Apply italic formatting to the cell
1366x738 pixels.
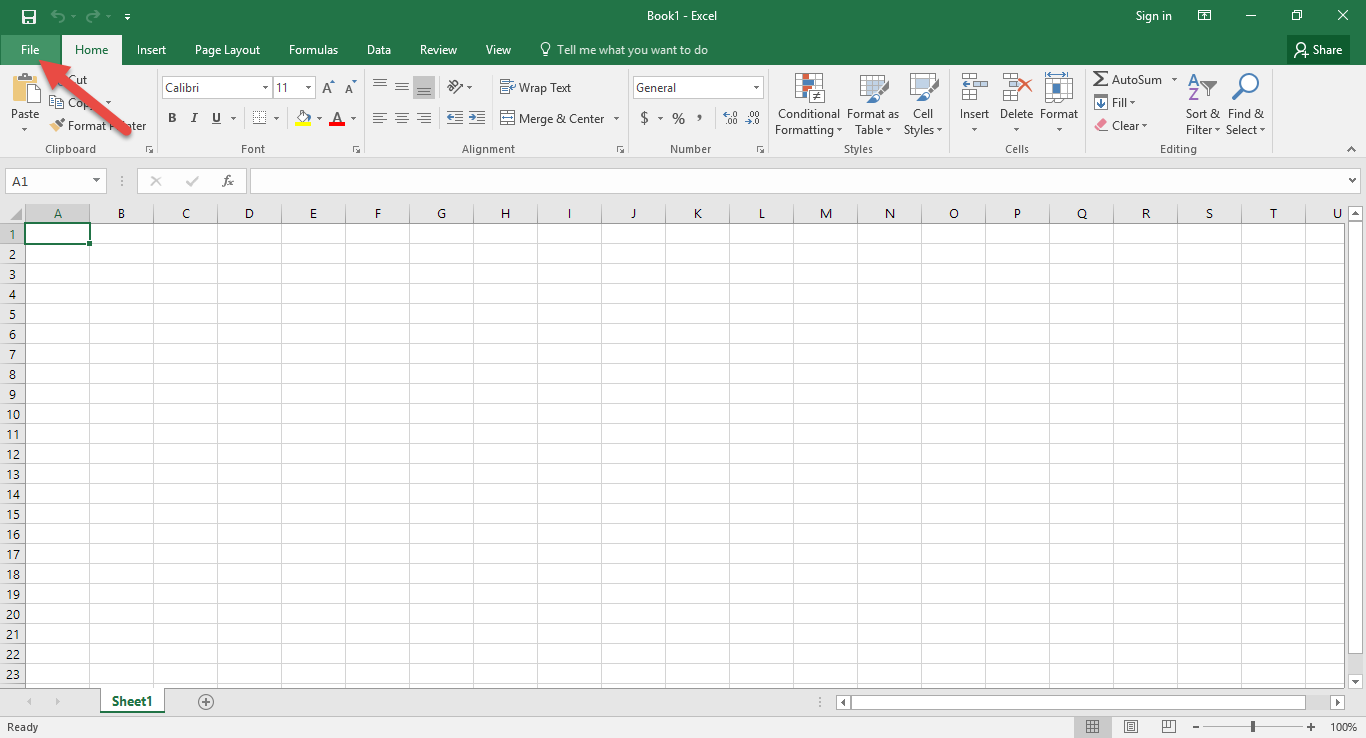[x=194, y=117]
